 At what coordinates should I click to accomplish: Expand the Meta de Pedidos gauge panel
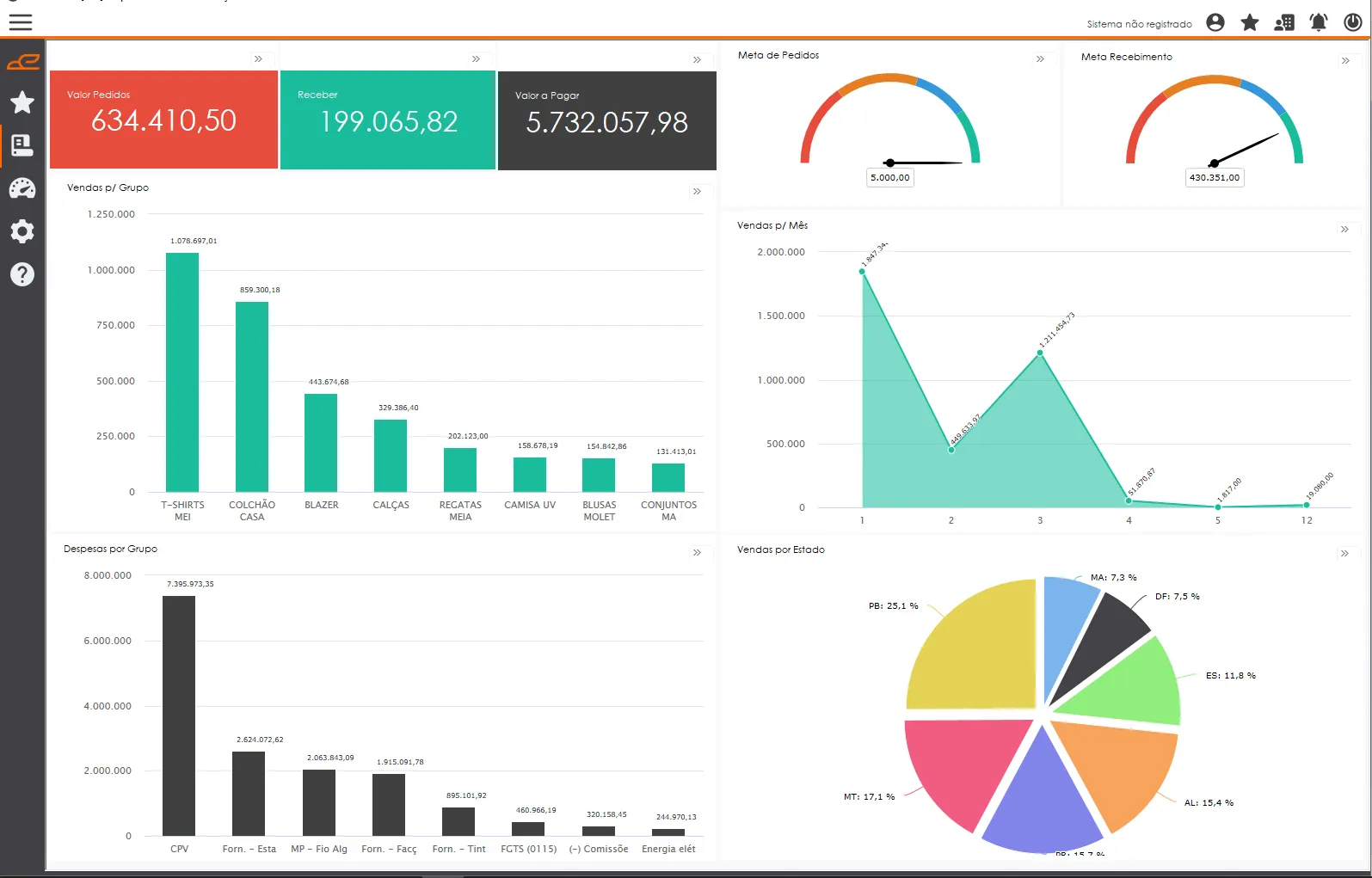pyautogui.click(x=1040, y=58)
